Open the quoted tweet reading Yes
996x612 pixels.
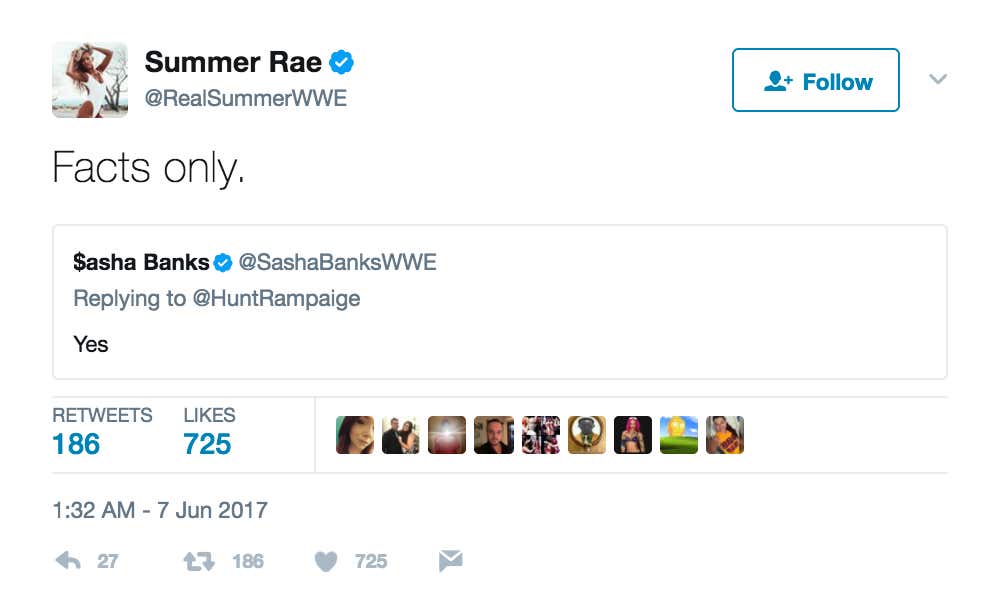pyautogui.click(x=500, y=344)
